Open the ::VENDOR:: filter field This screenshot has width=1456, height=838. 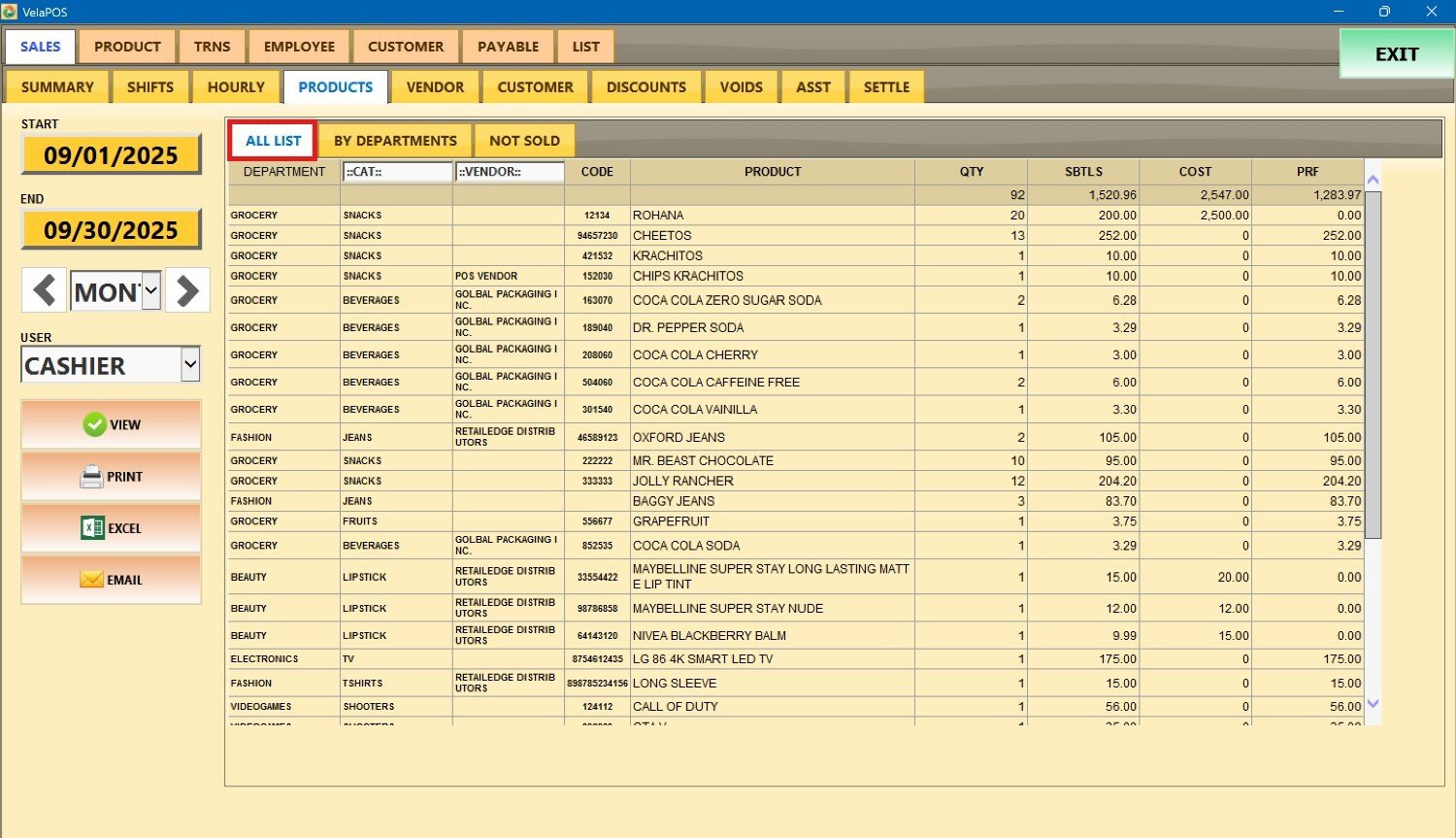pyautogui.click(x=509, y=172)
